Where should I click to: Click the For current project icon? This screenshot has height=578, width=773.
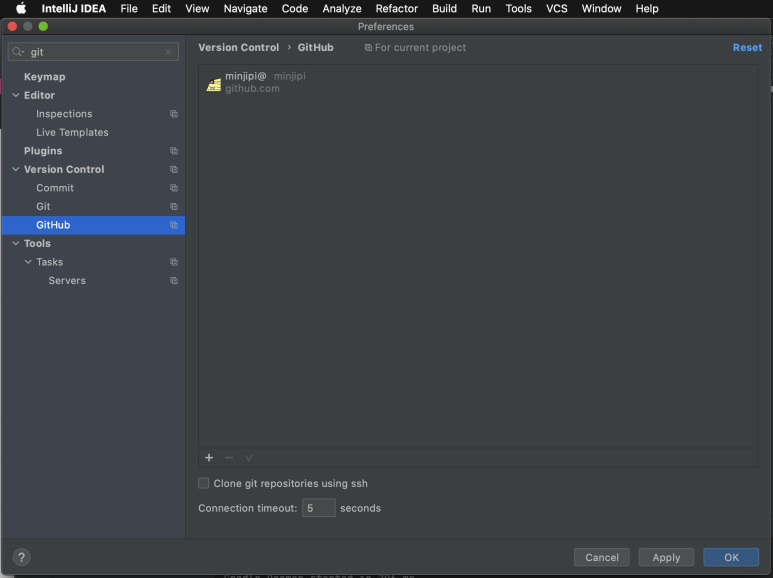(x=368, y=48)
